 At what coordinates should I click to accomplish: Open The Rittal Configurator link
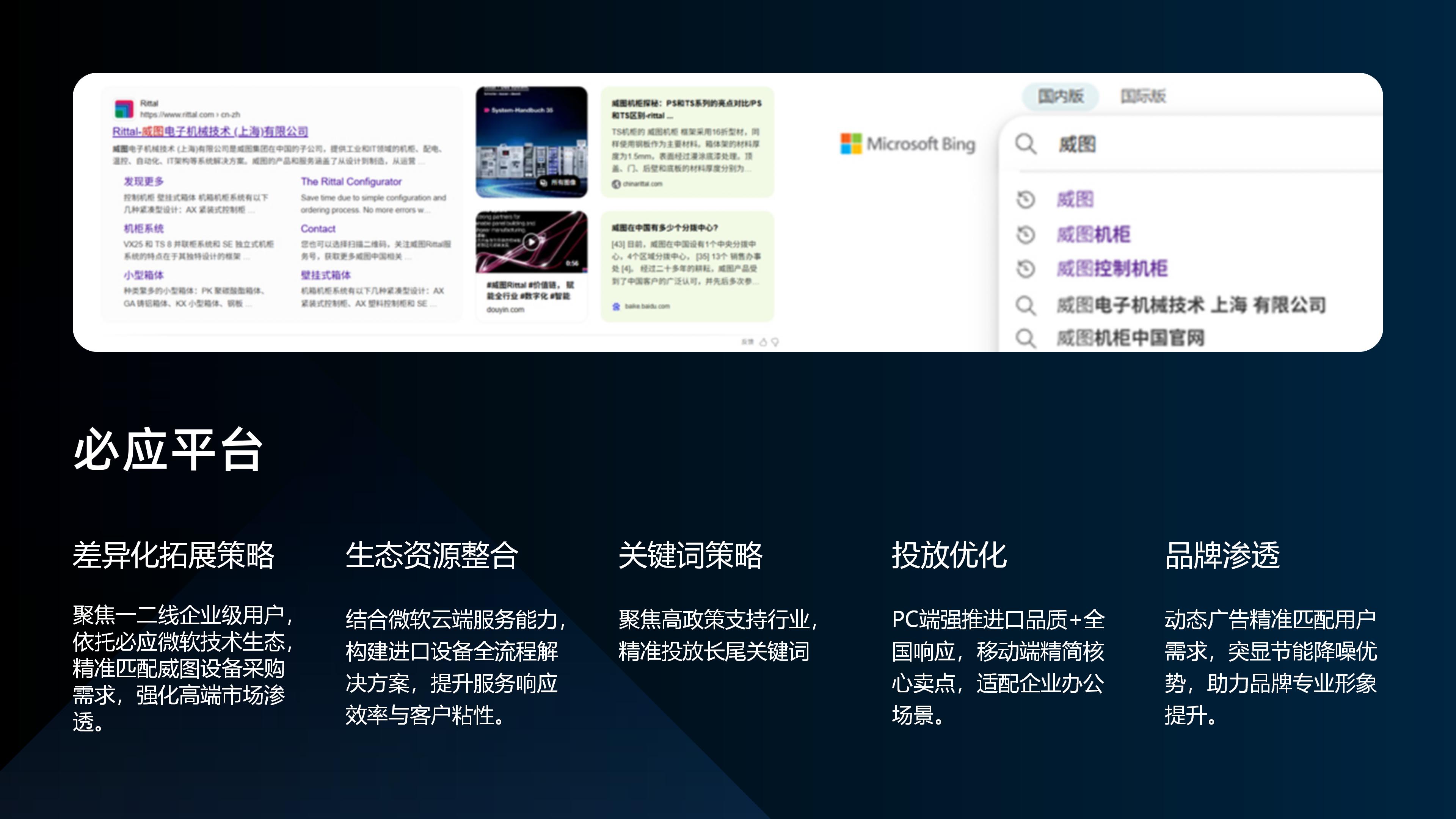coord(351,182)
